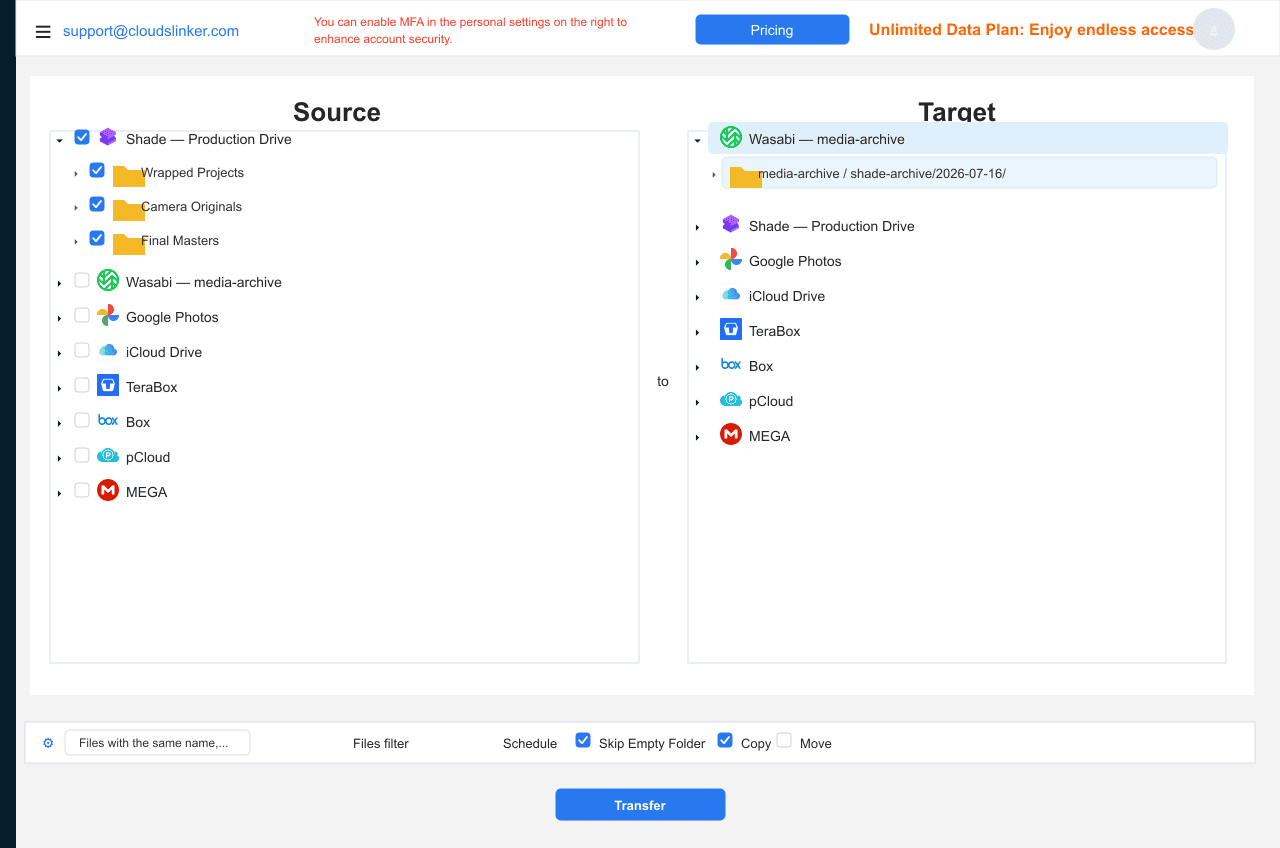Open the hamburger menu icon

43,32
